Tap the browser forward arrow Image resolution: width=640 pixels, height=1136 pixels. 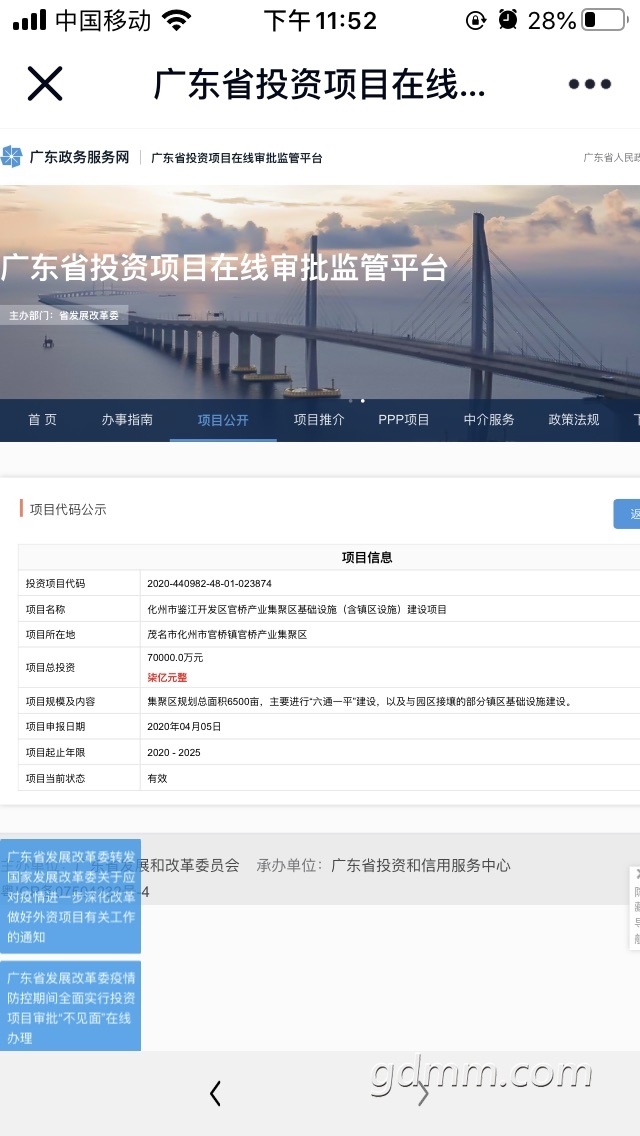423,1093
